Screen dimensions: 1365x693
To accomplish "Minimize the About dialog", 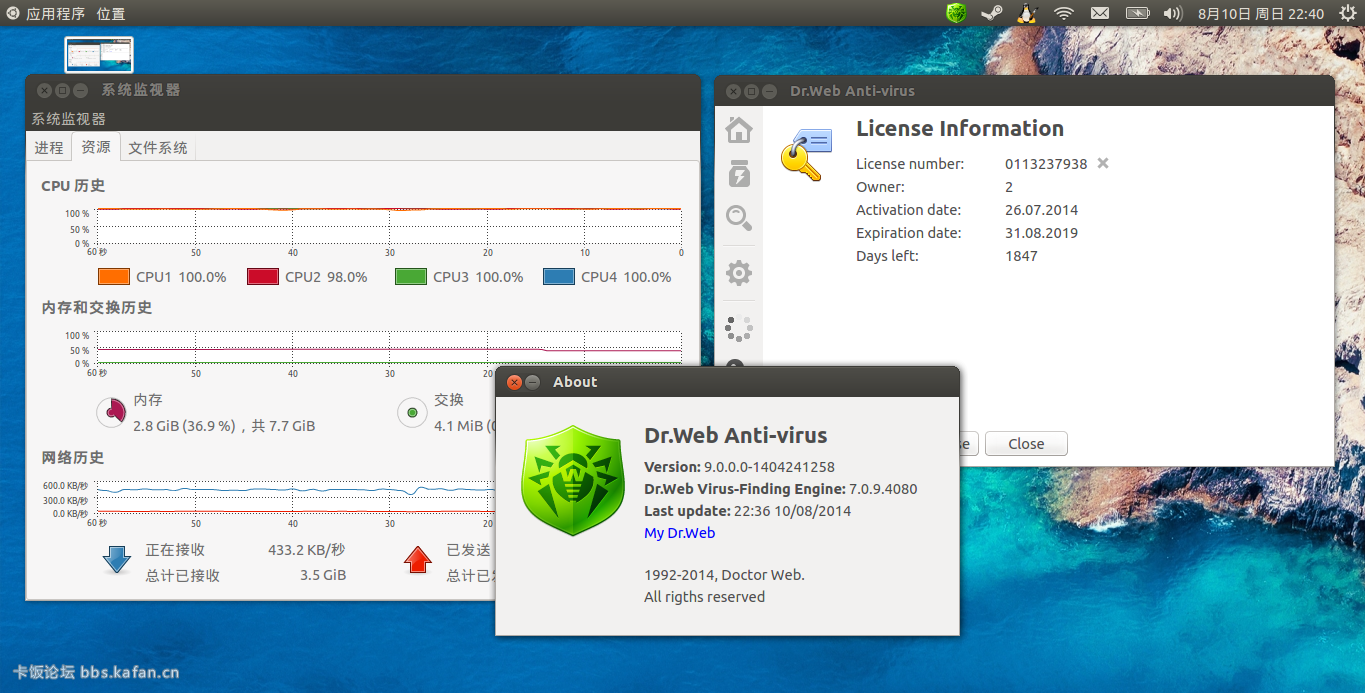I will click(533, 382).
